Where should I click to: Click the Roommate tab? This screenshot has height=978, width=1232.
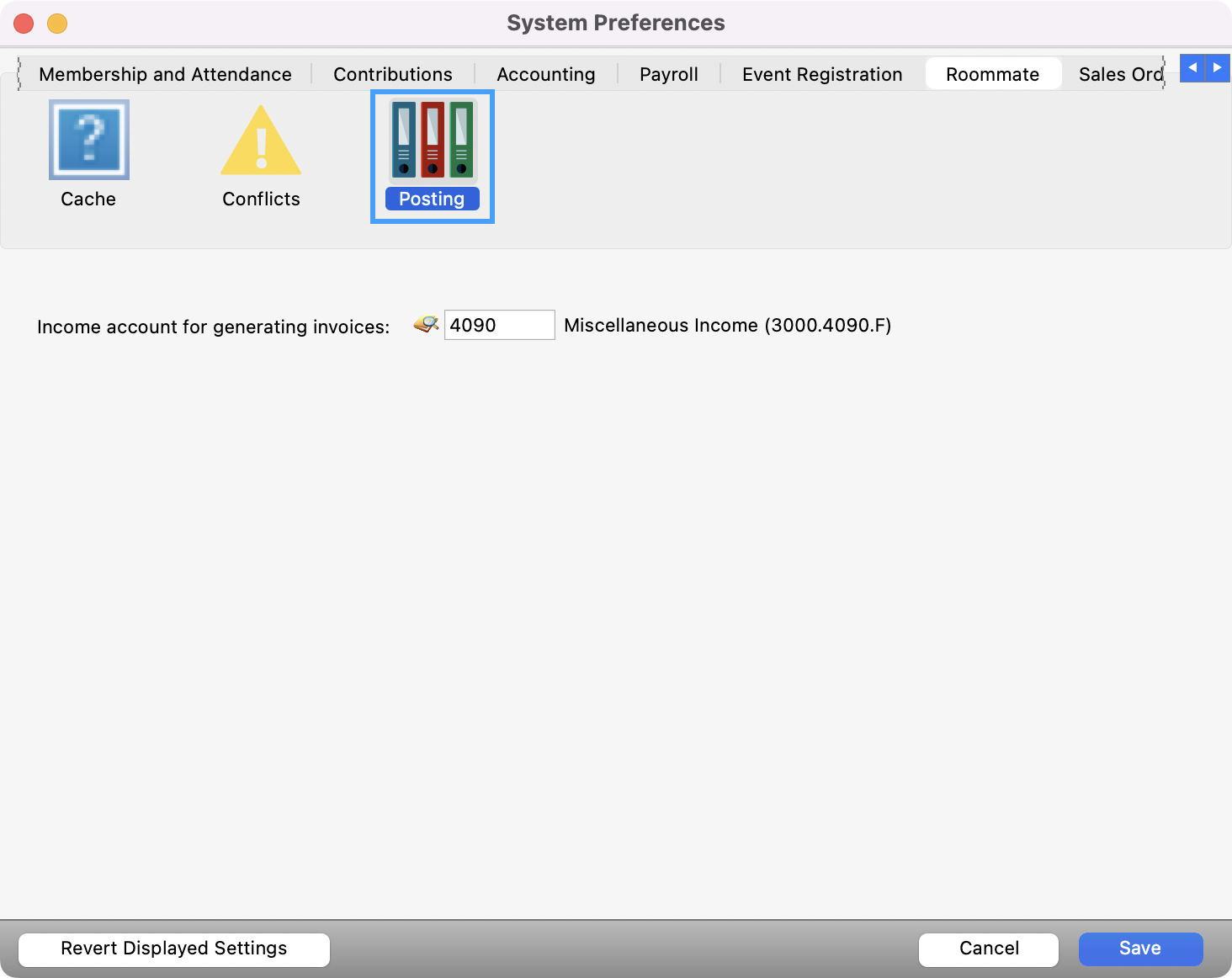pos(992,74)
